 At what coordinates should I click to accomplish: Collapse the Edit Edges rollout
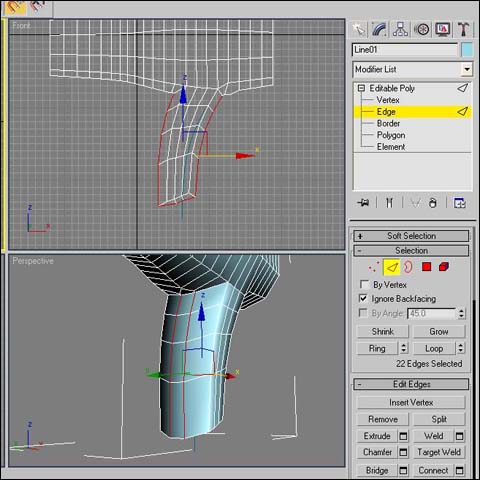411,384
